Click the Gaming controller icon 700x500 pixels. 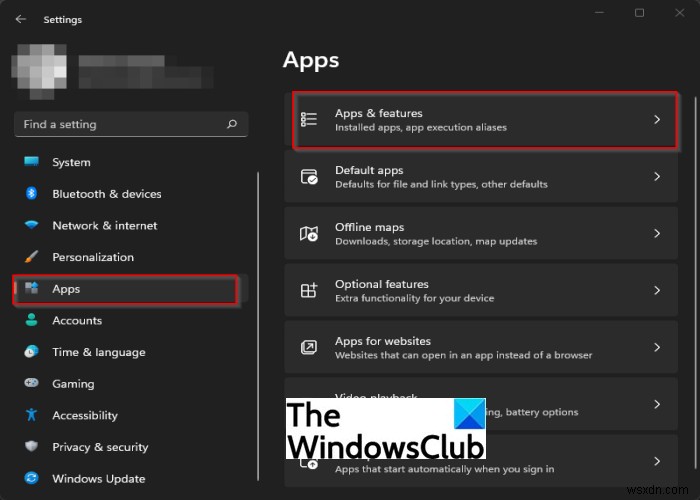click(31, 384)
